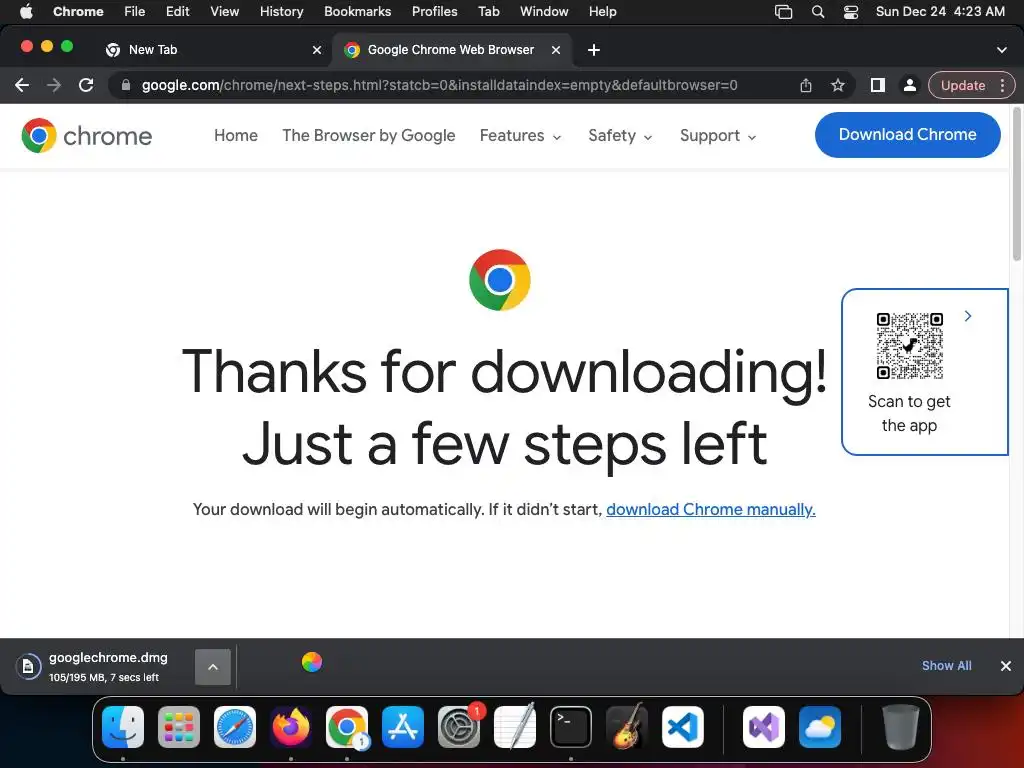Open TextEdit from the dock
The width and height of the screenshot is (1024, 768).
pyautogui.click(x=515, y=727)
